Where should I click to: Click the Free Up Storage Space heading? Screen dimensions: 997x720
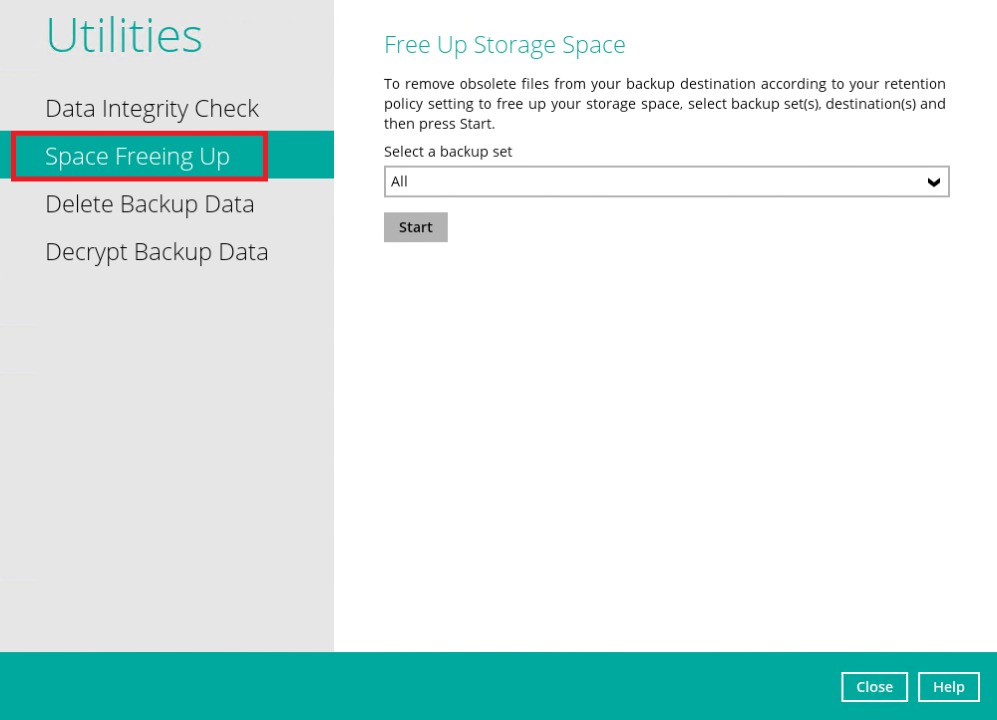(x=504, y=45)
